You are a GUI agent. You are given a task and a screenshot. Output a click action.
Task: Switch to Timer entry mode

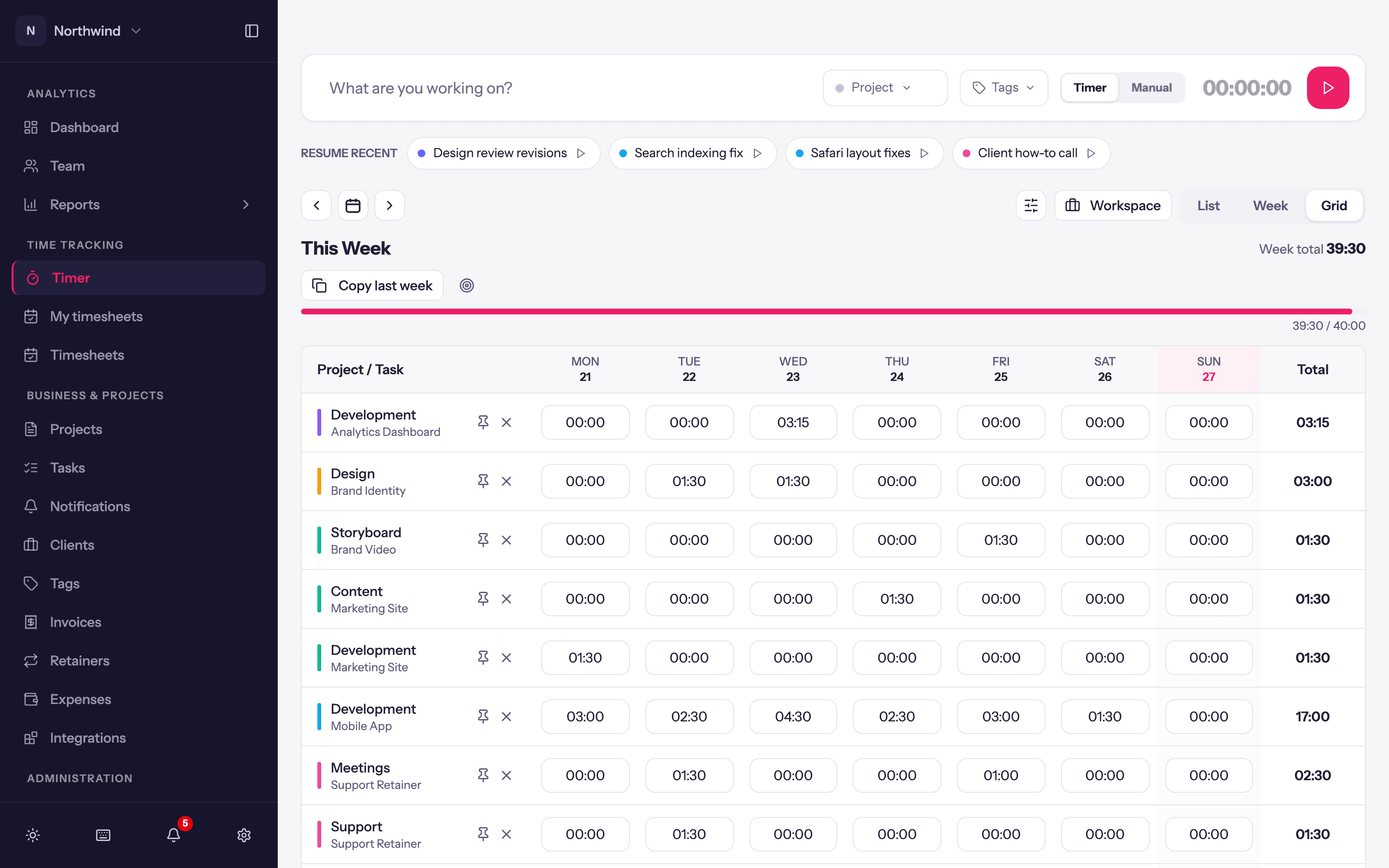[x=1089, y=88]
